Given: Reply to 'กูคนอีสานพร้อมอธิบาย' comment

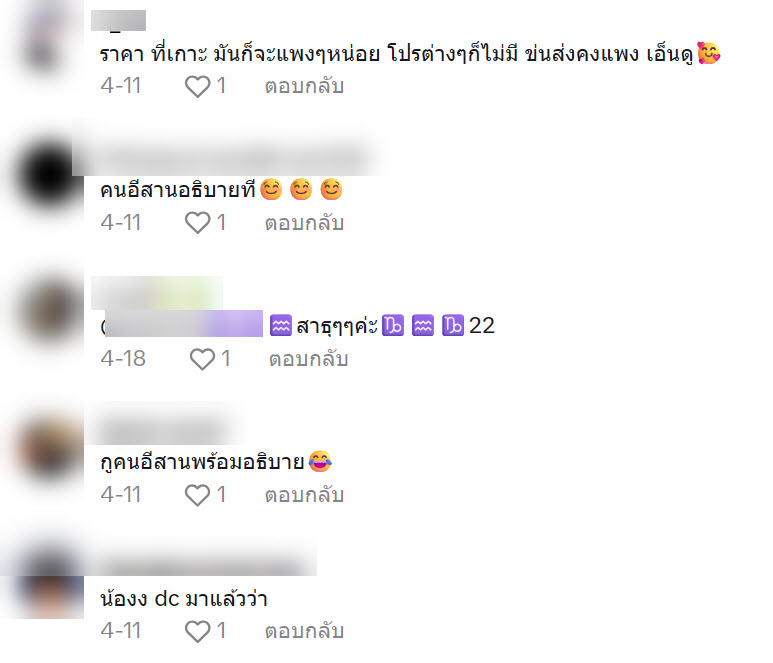Looking at the screenshot, I should click(x=304, y=495).
